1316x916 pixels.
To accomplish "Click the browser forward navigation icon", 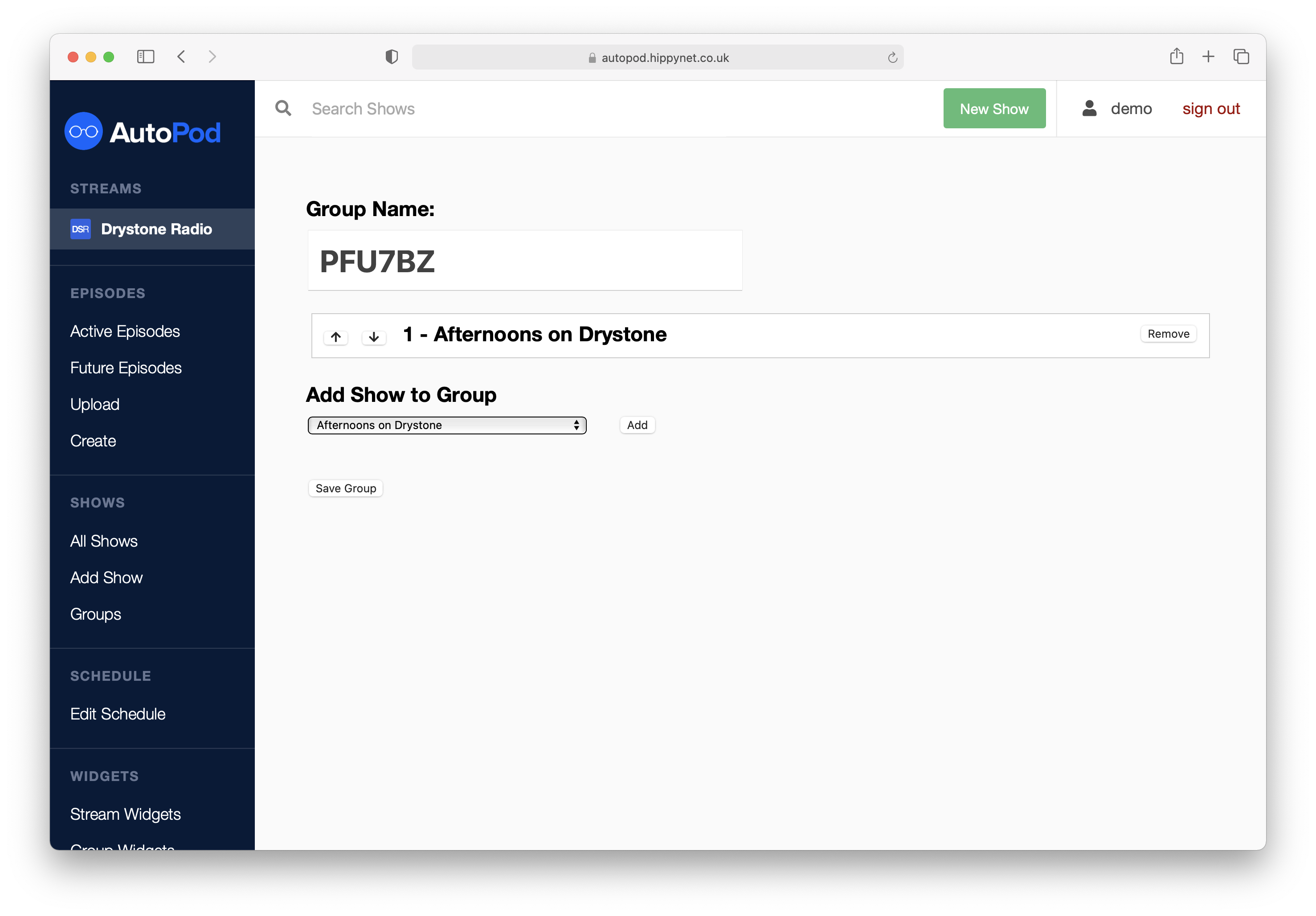I will coord(213,57).
